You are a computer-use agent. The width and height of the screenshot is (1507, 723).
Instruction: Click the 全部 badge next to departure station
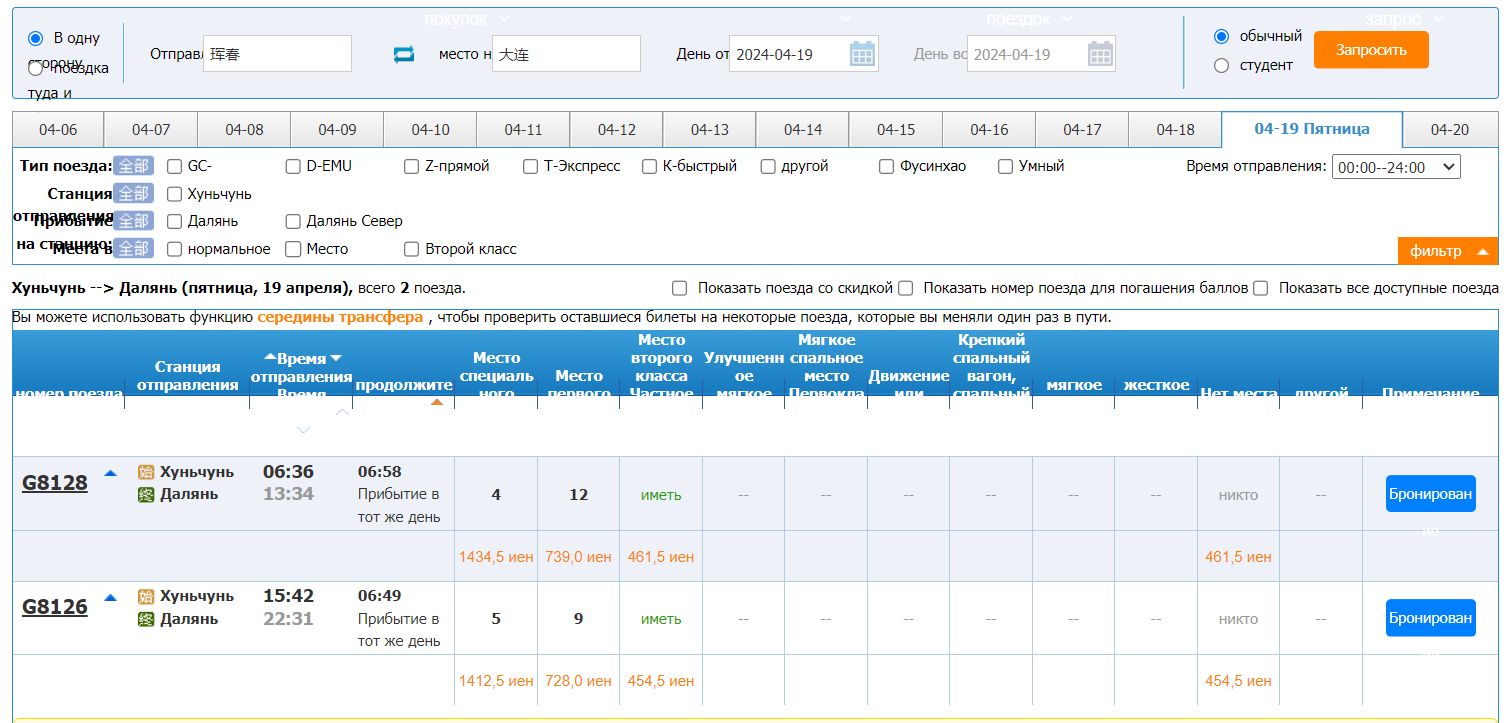tap(133, 194)
